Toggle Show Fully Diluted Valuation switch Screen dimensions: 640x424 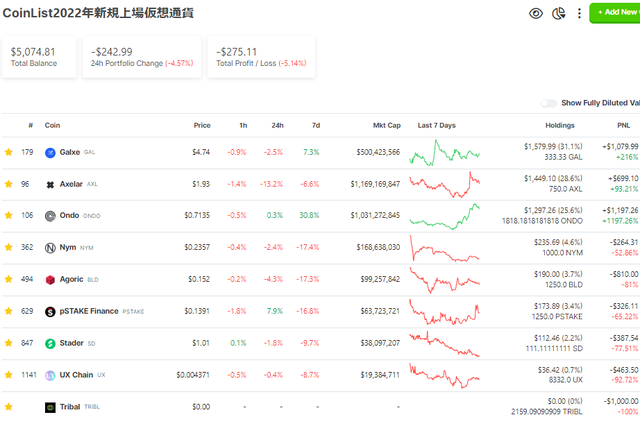coord(549,103)
